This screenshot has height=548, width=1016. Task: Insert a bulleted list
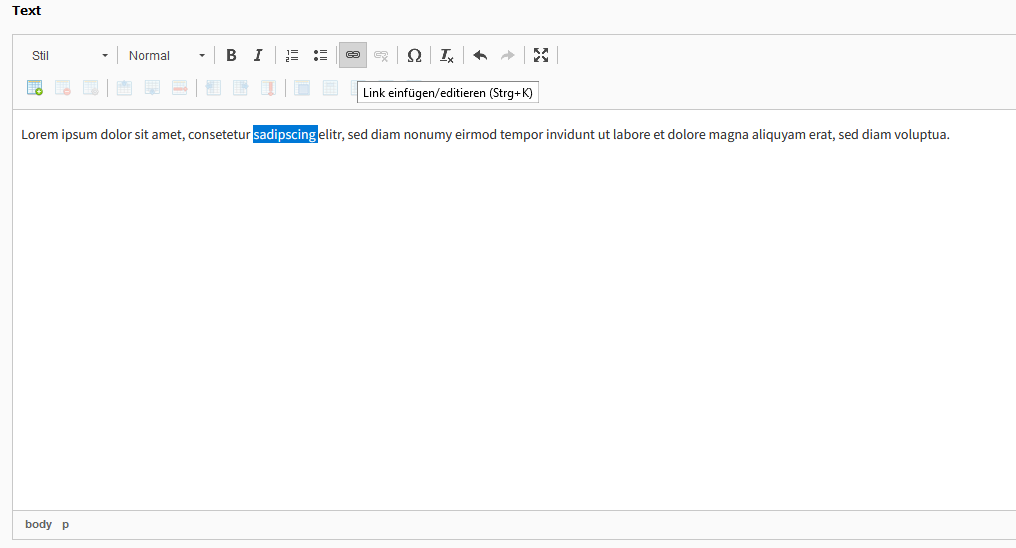click(320, 55)
